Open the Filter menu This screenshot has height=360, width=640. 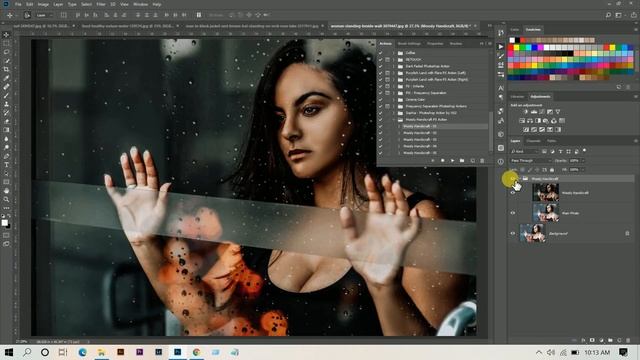(x=101, y=4)
